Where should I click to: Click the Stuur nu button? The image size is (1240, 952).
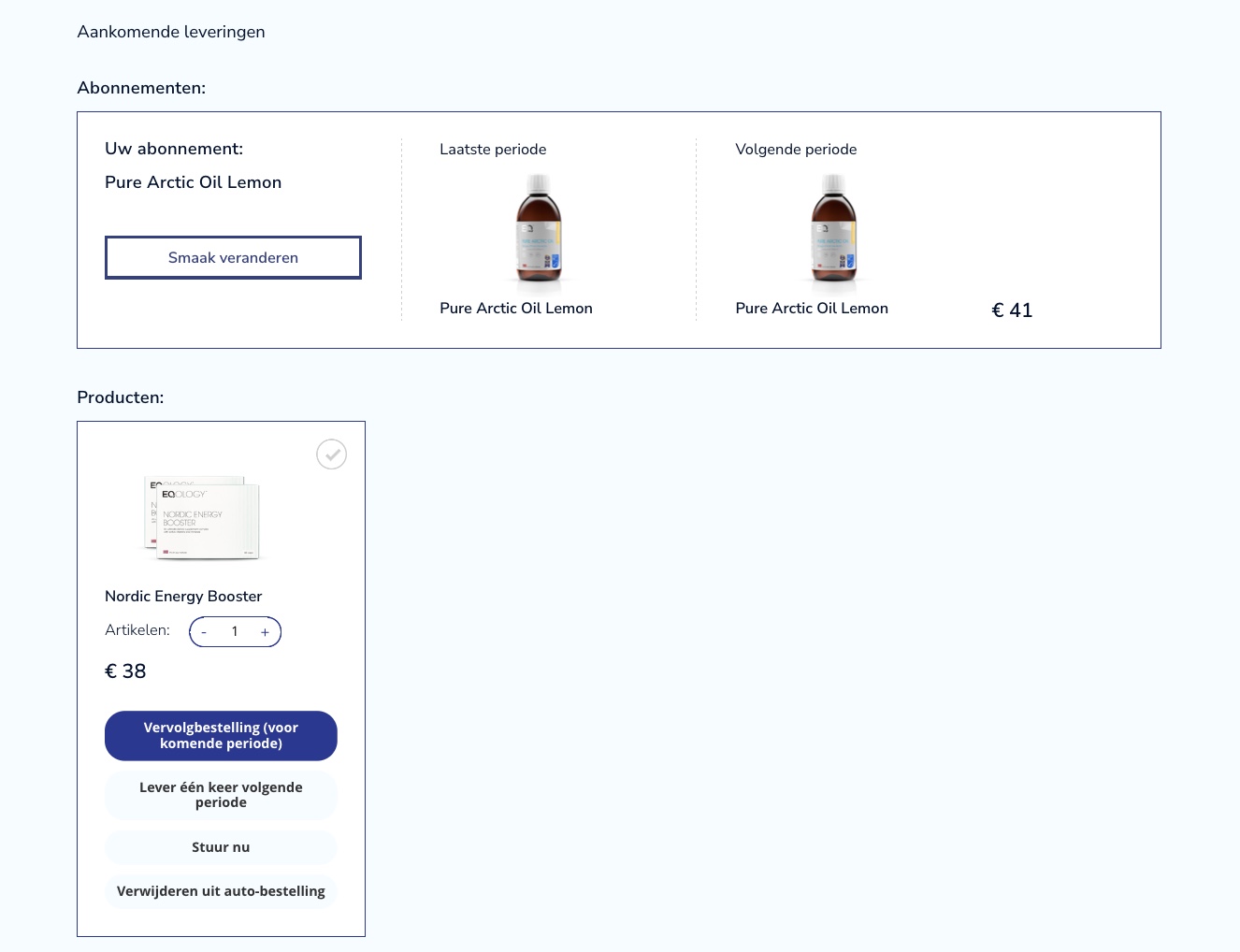click(x=221, y=847)
